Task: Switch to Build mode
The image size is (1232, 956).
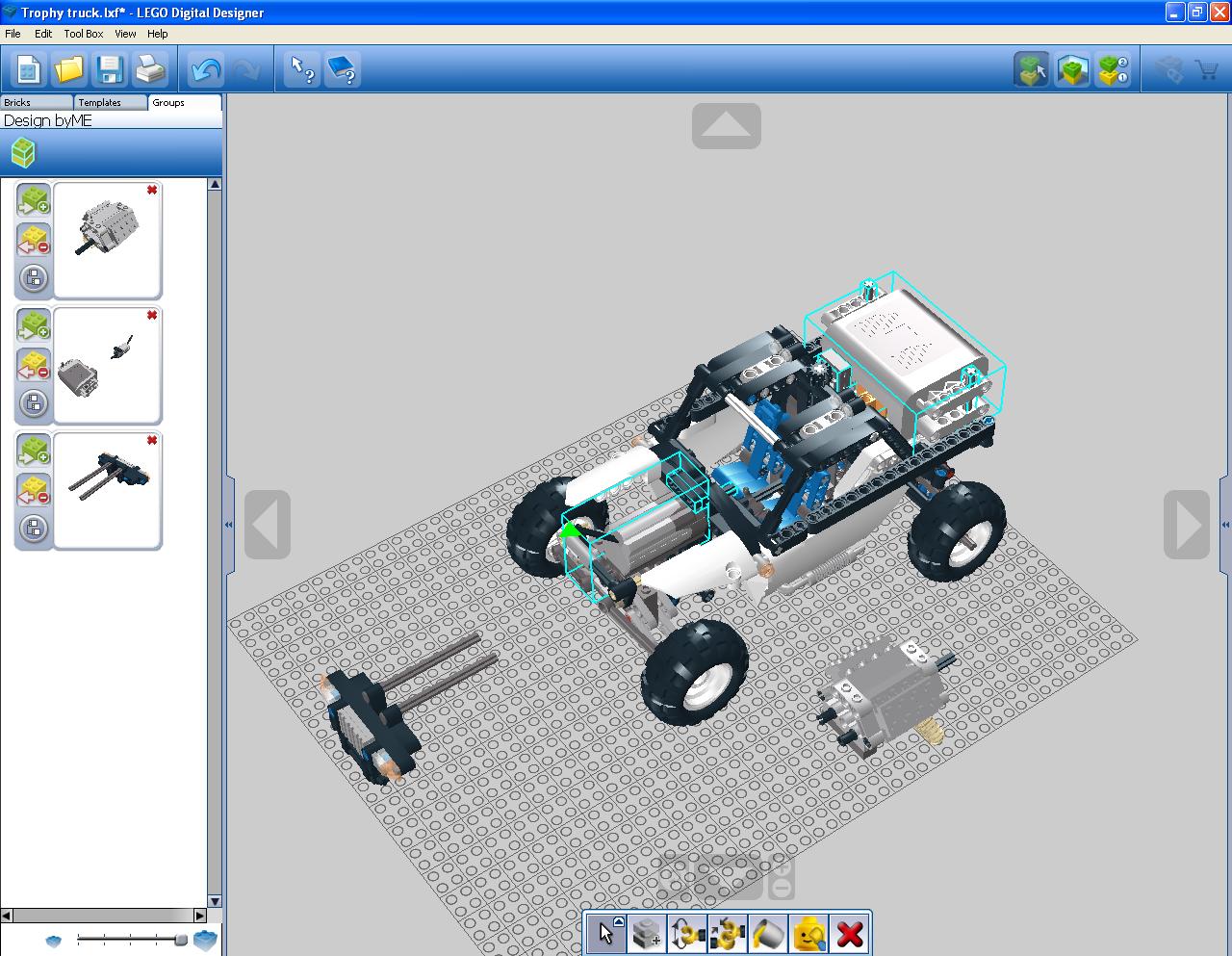Action: [1032, 69]
